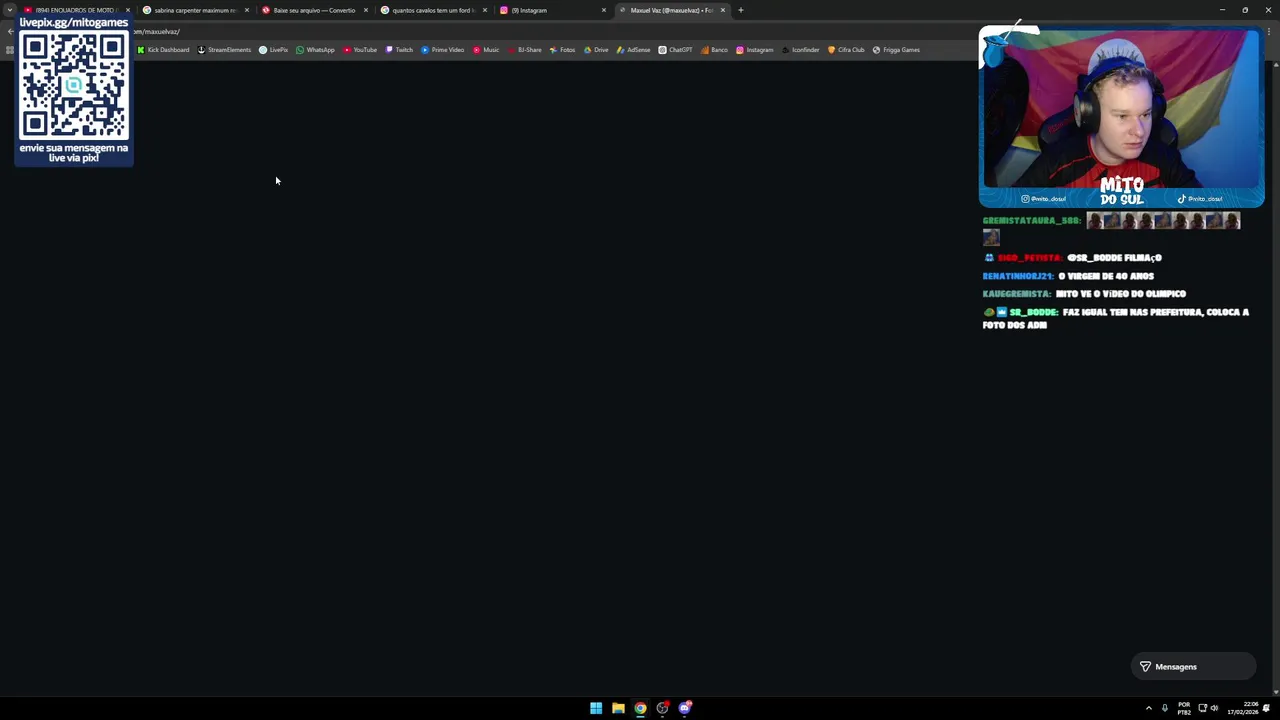Viewport: 1280px width, 720px height.
Task: Open the volume tray icon
Action: tap(1214, 708)
